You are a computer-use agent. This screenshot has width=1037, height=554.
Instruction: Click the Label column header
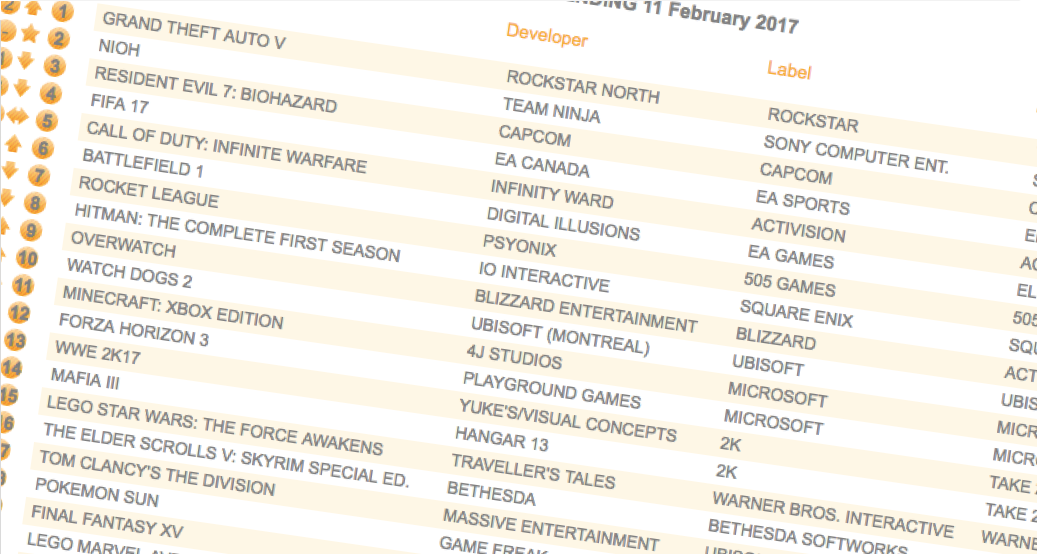click(789, 69)
